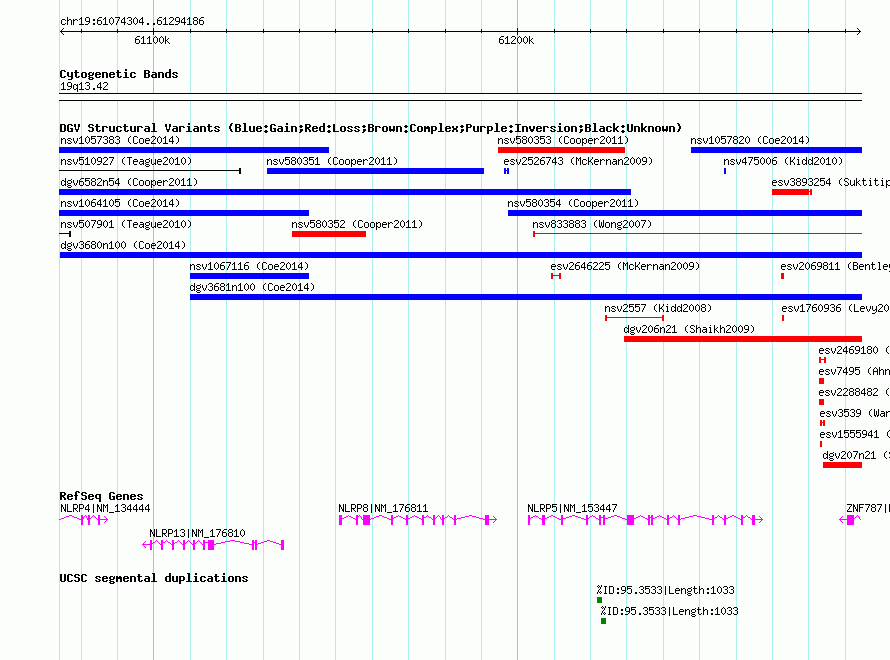Click the RefSeq Genes track title
The width and height of the screenshot is (890, 660).
tap(101, 496)
